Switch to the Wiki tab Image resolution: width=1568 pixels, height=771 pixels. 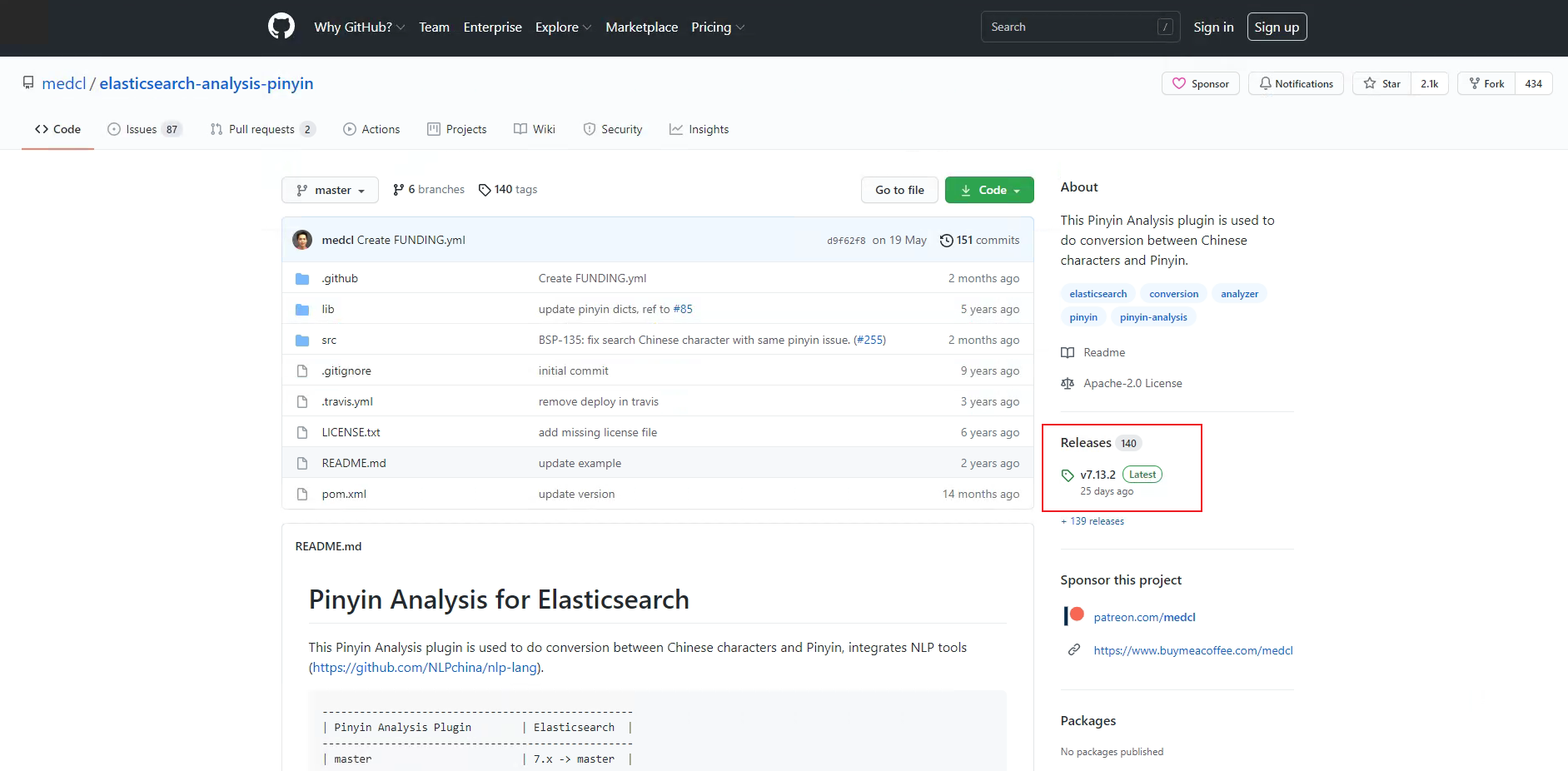point(534,129)
